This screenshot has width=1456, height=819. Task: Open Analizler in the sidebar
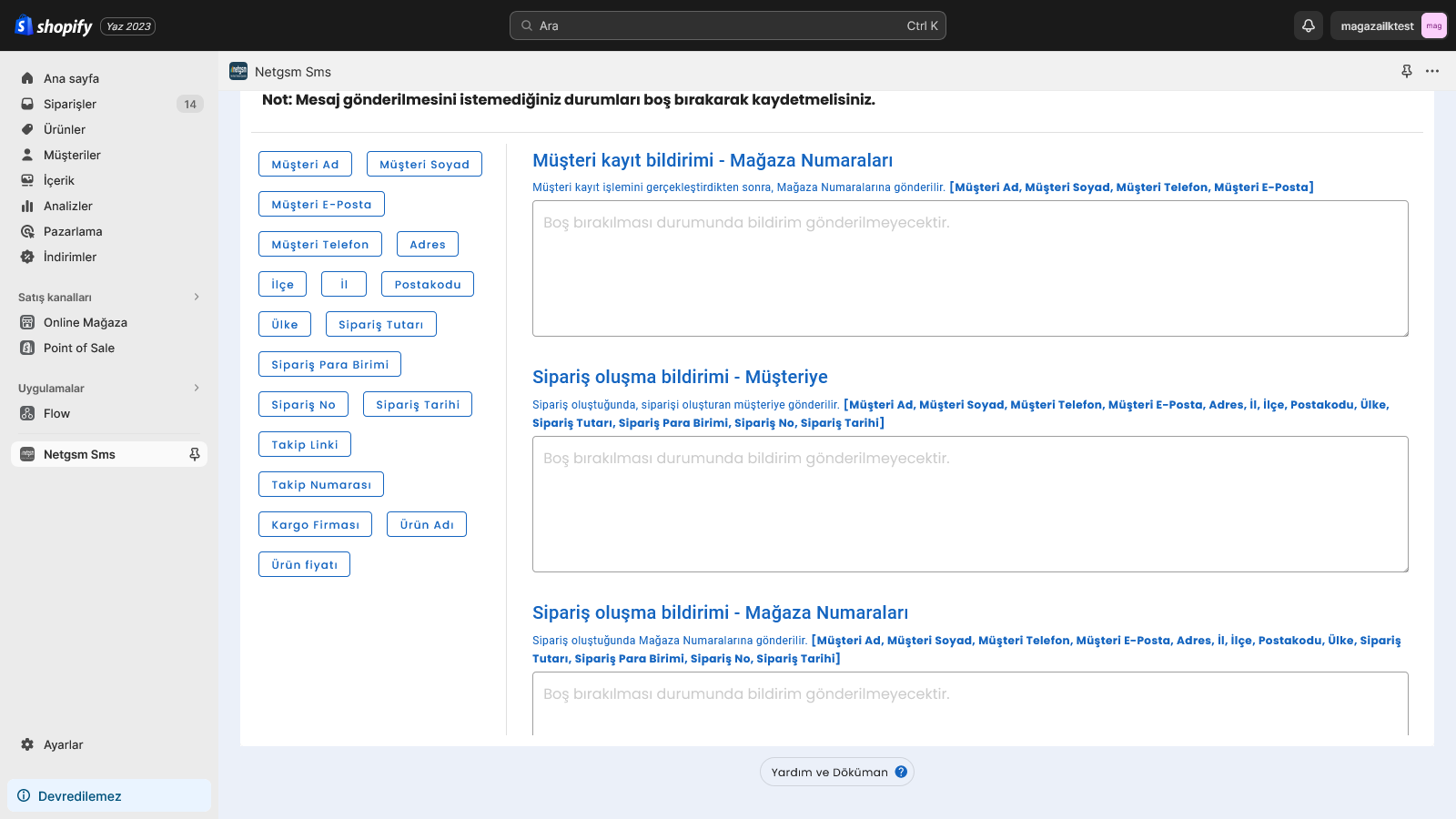click(x=109, y=206)
